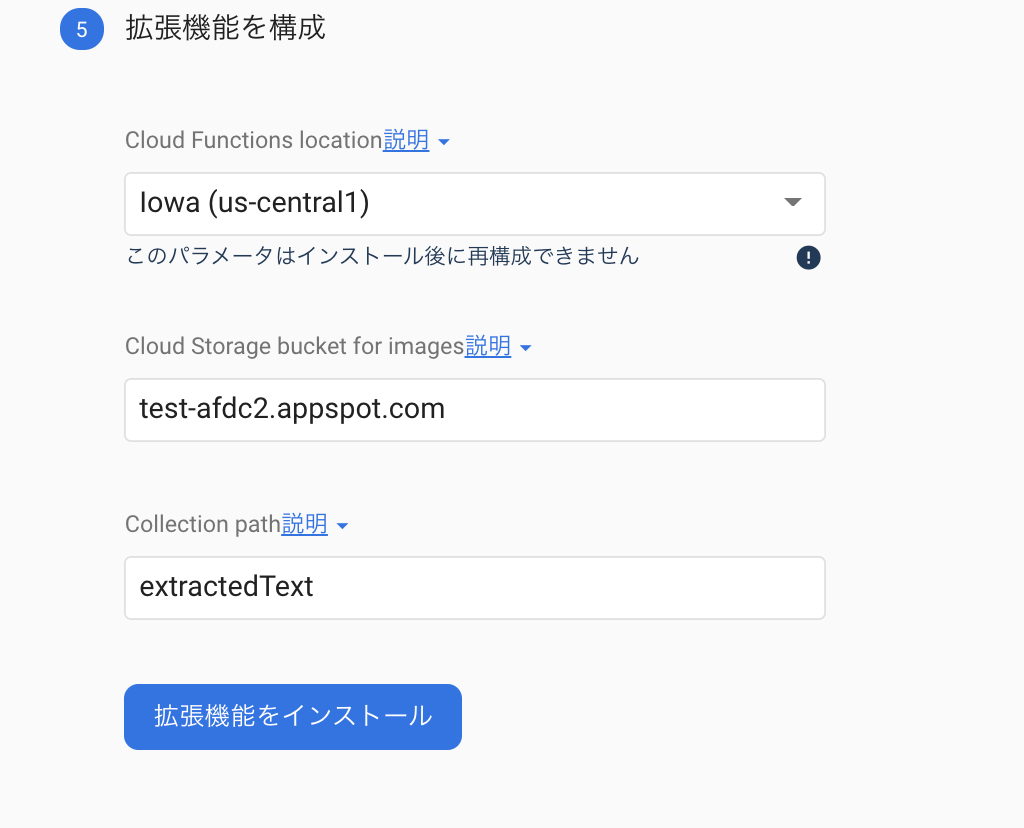The height and width of the screenshot is (828, 1024).
Task: Click the Cloud Functions location label text
Action: click(x=253, y=140)
